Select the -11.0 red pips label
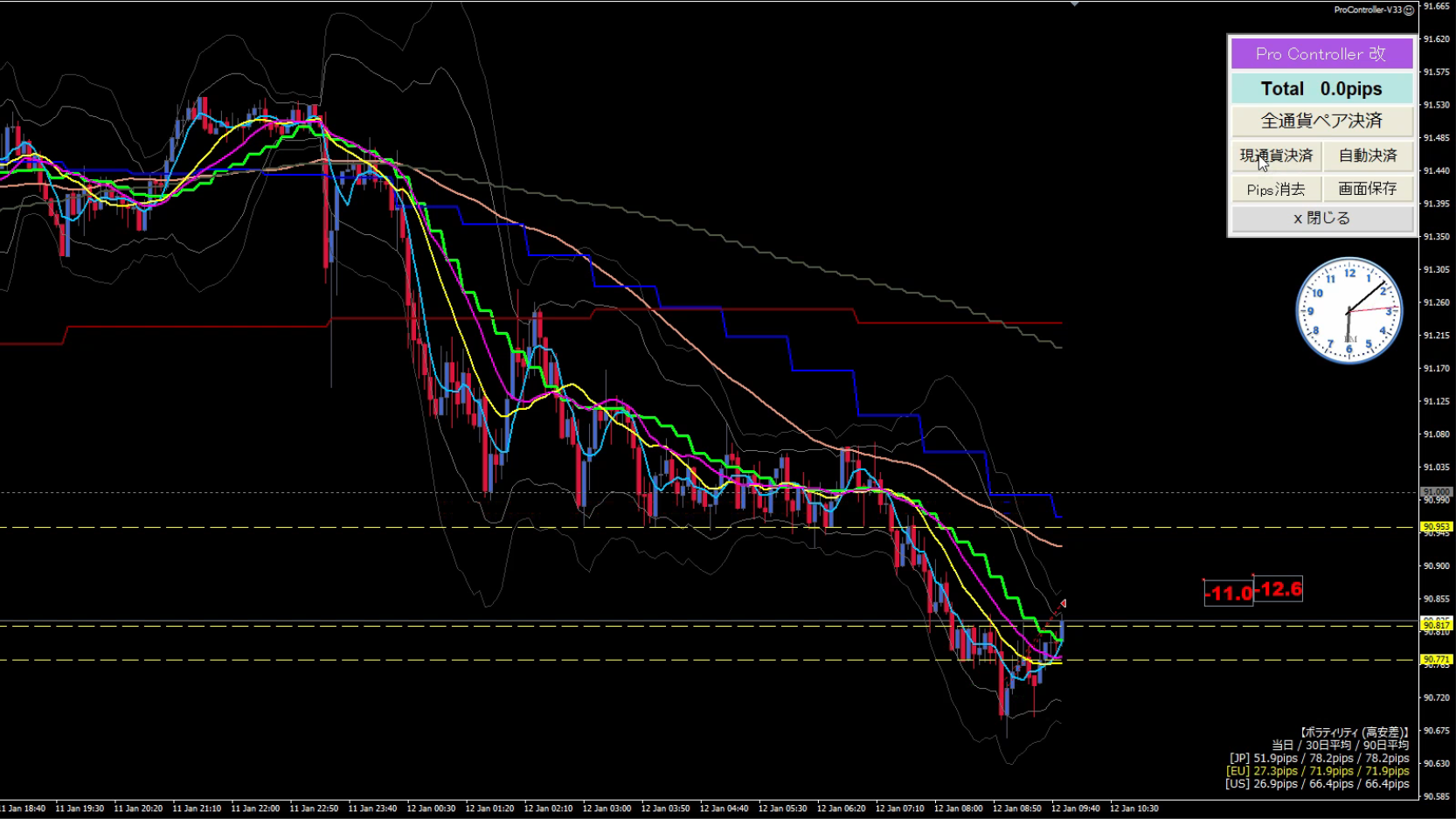This screenshot has width=1456, height=819. pos(1230,593)
